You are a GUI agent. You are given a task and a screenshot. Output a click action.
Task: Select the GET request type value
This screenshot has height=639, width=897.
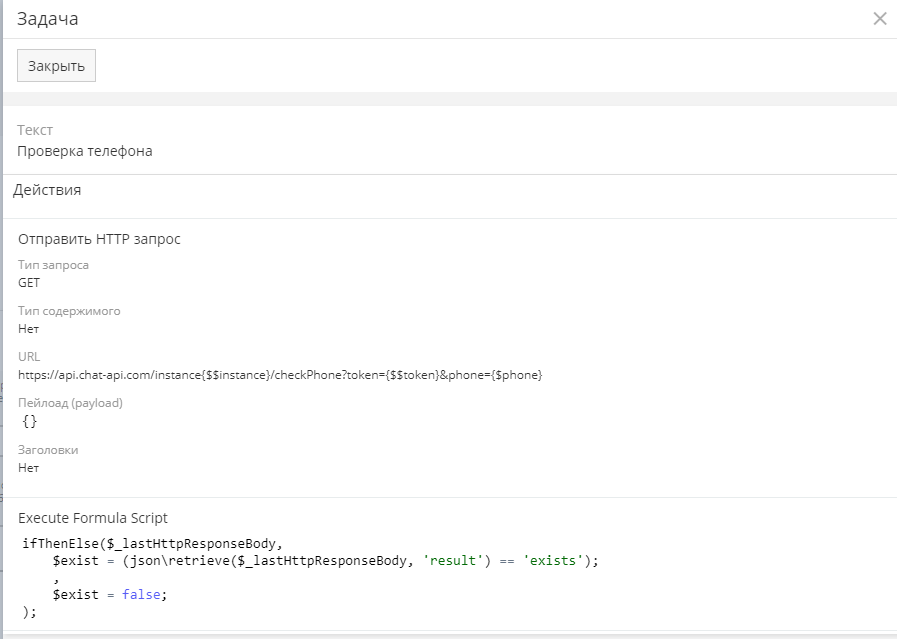(29, 283)
